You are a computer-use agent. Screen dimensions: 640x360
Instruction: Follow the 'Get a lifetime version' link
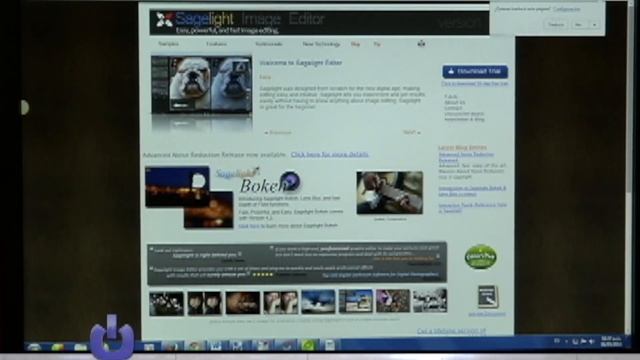coord(451,331)
